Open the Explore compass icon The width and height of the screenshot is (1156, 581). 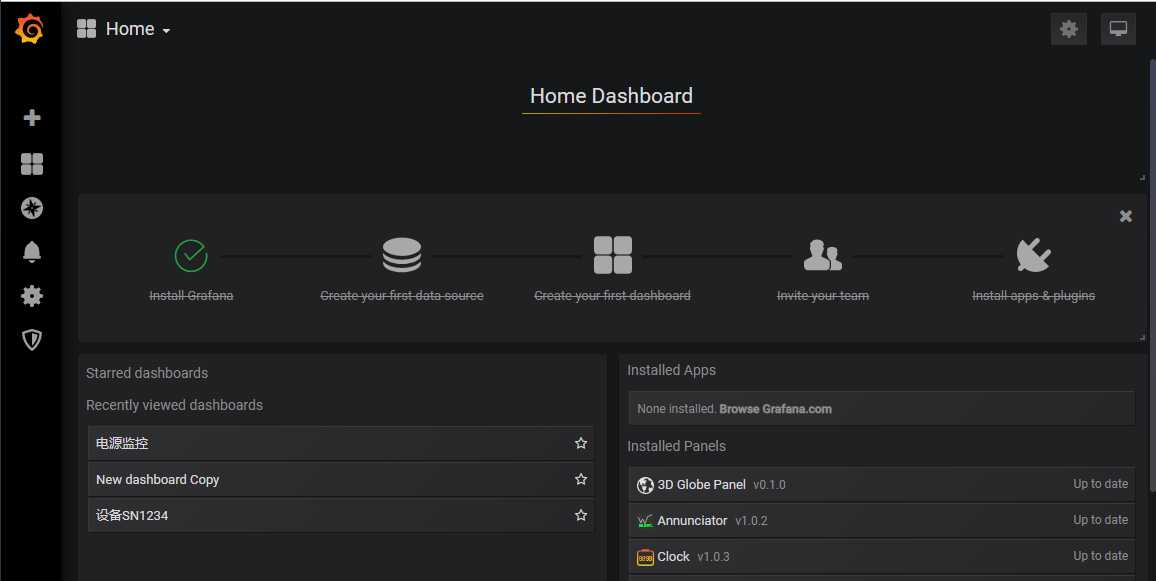32,208
